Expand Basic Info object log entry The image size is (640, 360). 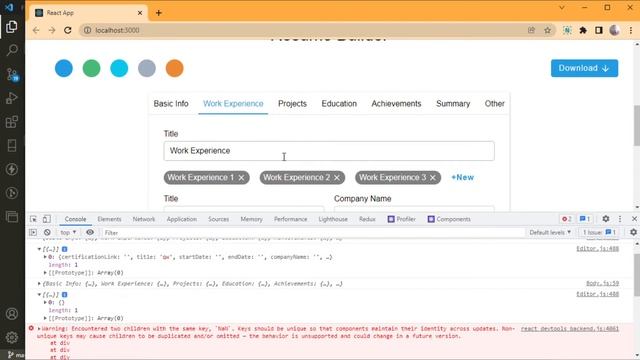40,283
